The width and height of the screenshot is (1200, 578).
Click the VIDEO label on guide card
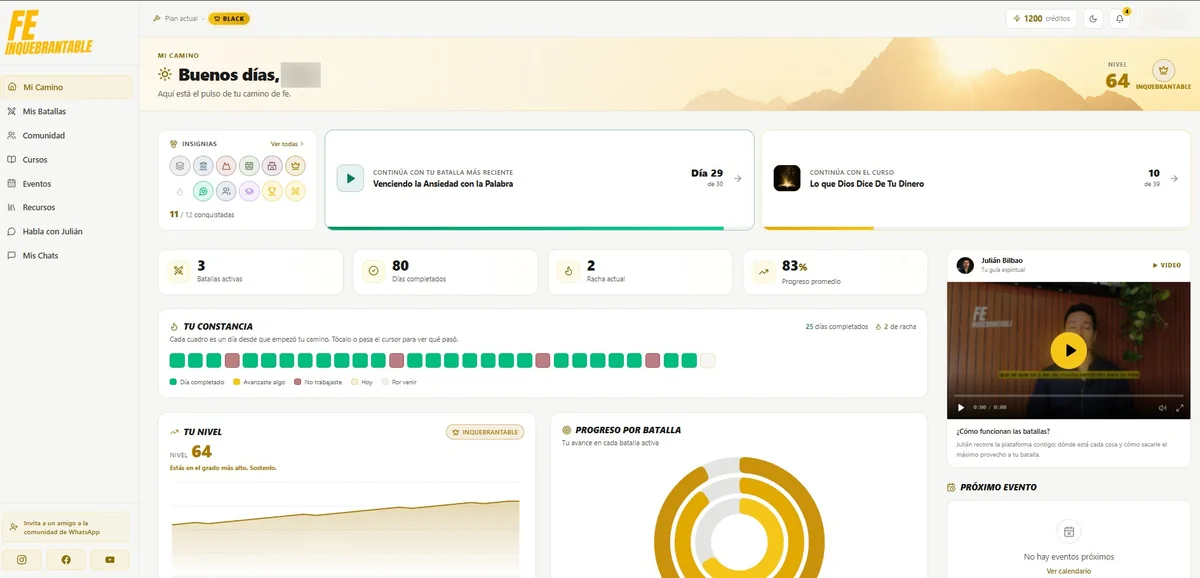coord(1167,265)
